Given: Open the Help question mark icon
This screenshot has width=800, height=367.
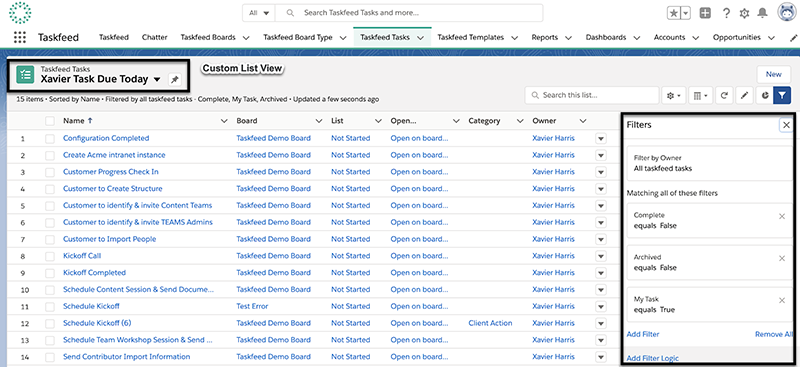Looking at the screenshot, I should (x=726, y=13).
